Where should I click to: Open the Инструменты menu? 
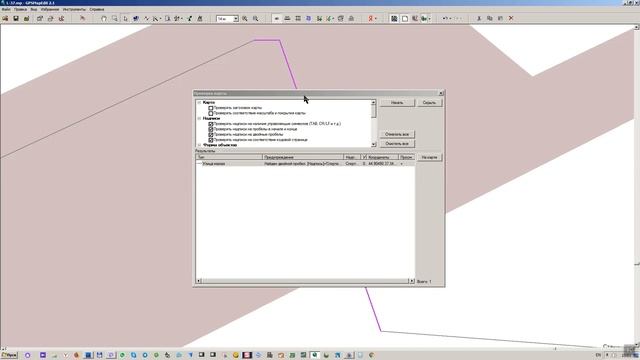point(74,9)
